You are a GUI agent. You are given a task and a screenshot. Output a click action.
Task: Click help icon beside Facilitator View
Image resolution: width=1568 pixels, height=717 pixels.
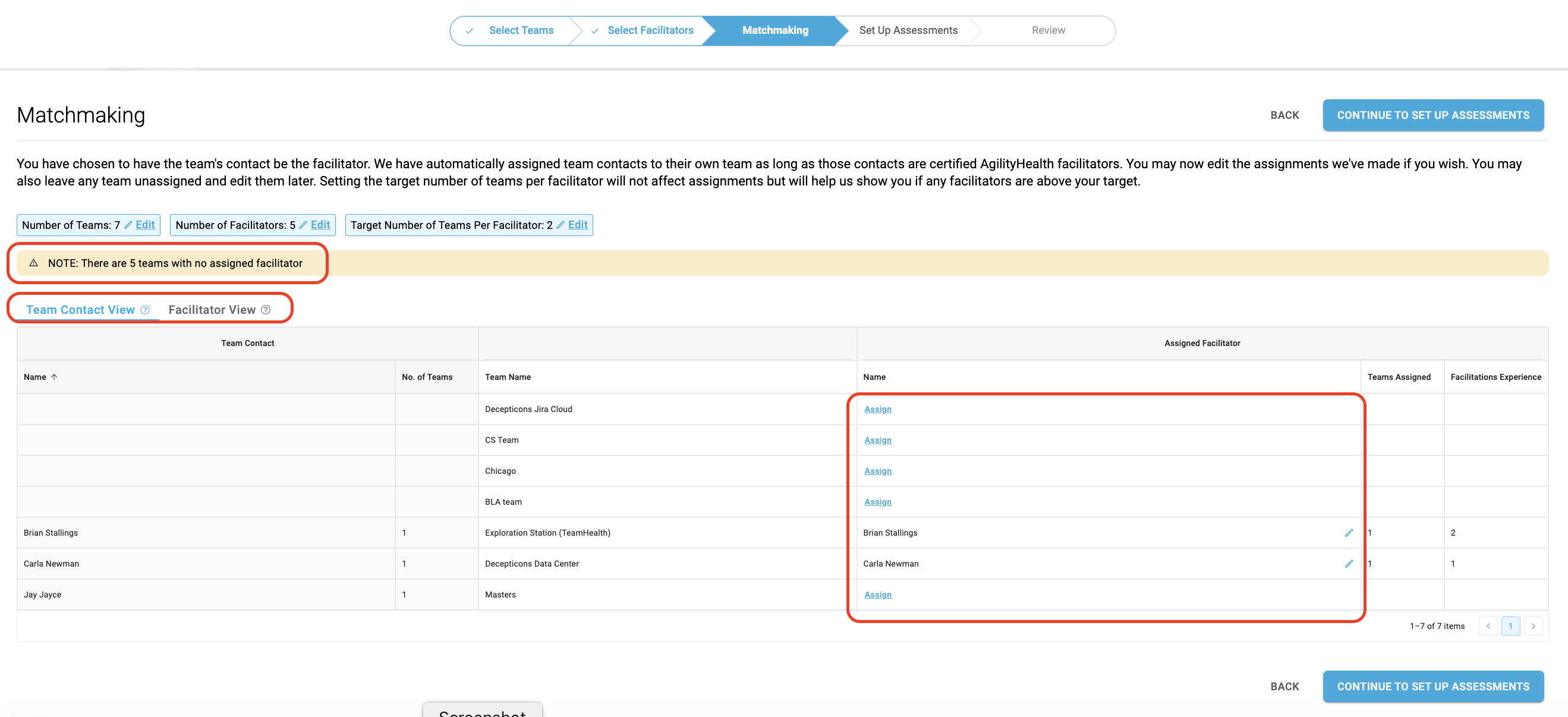[x=265, y=310]
